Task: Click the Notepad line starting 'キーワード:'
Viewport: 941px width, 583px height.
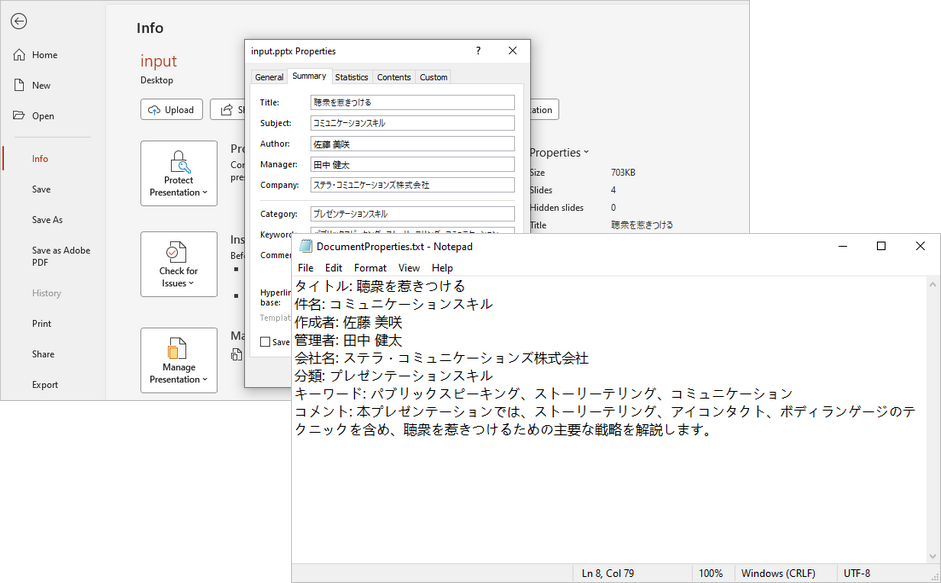Action: coord(544,394)
